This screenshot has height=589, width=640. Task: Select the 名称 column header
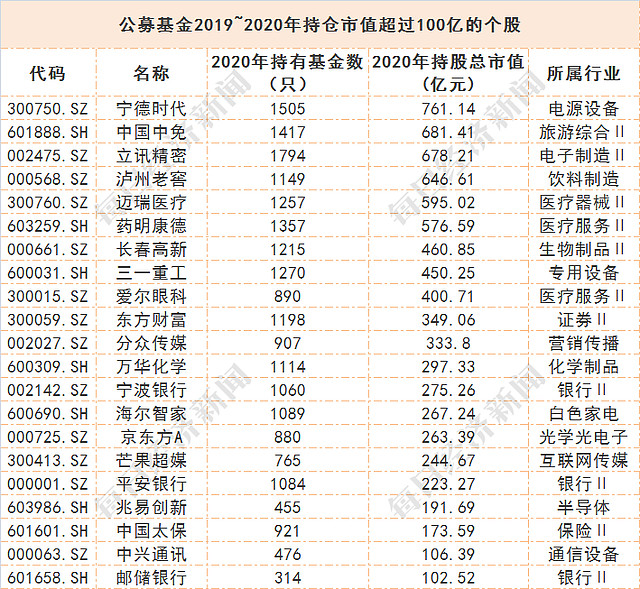(x=151, y=73)
